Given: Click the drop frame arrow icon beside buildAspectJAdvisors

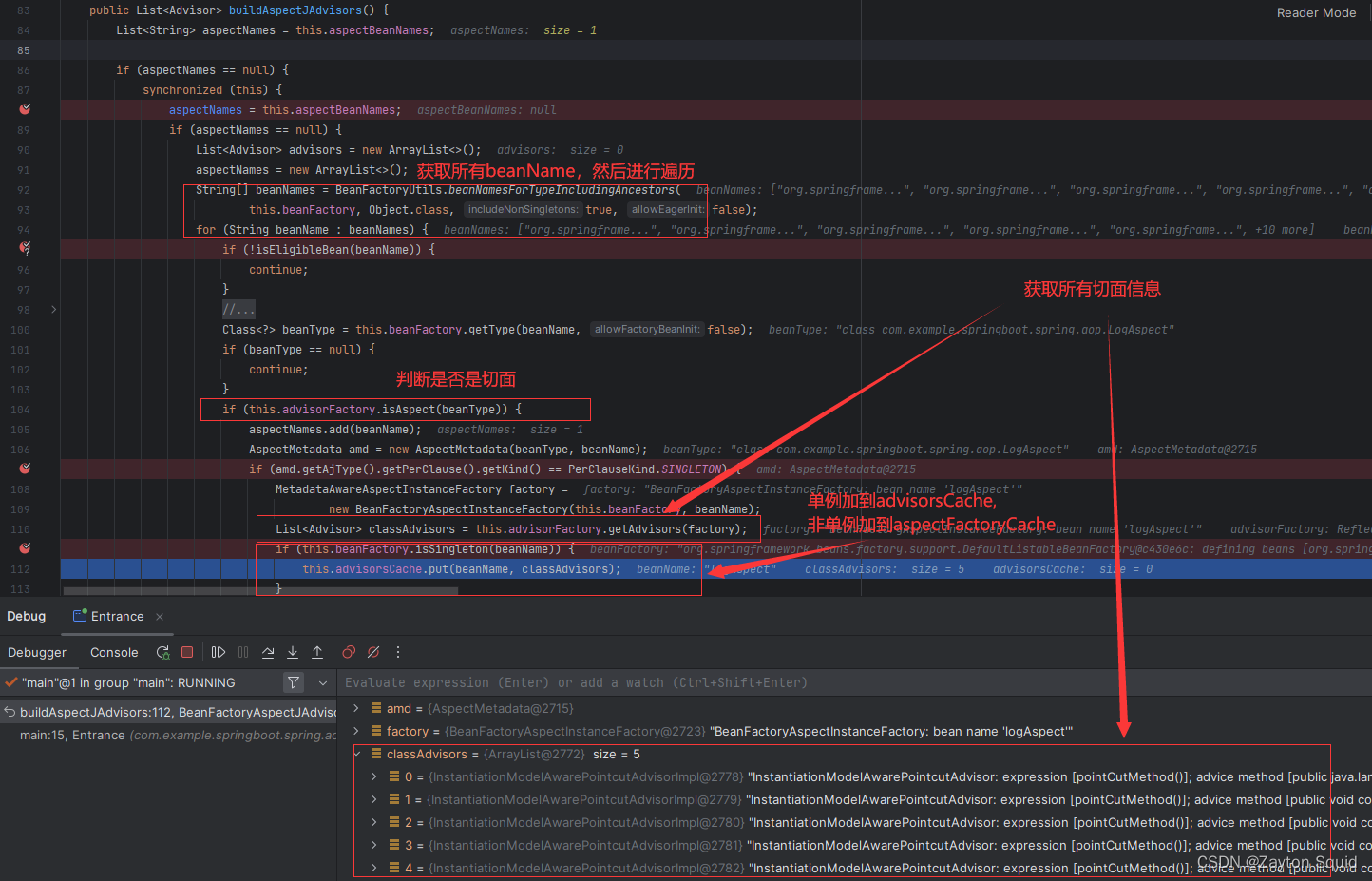Looking at the screenshot, I should pyautogui.click(x=10, y=712).
